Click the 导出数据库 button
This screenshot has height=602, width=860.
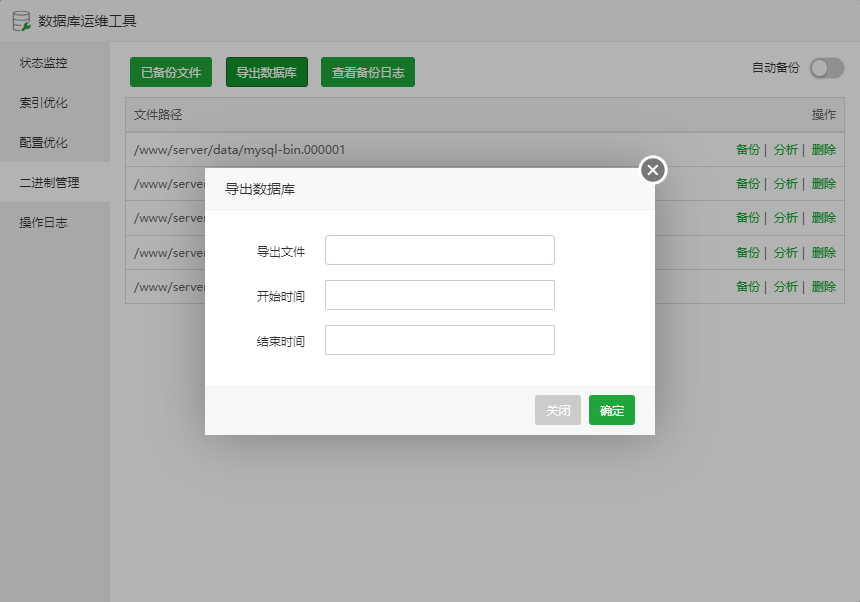[267, 72]
